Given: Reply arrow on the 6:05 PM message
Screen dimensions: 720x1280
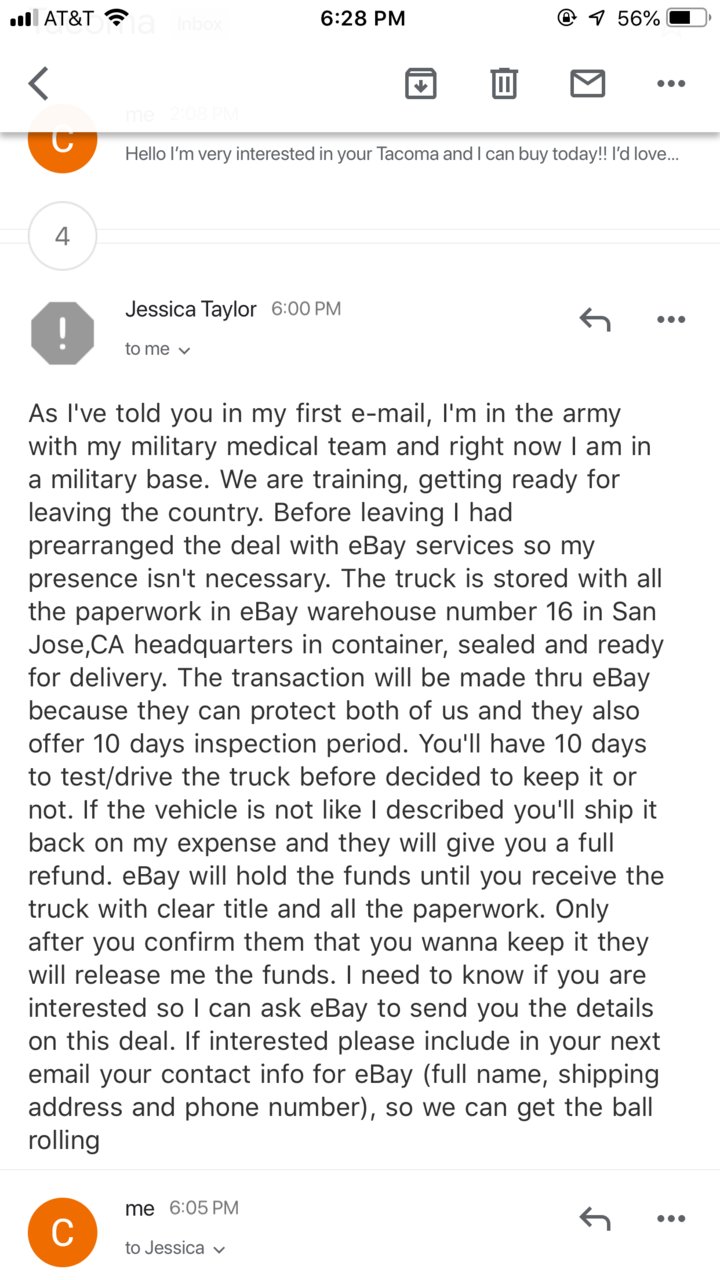Looking at the screenshot, I should coord(595,1218).
